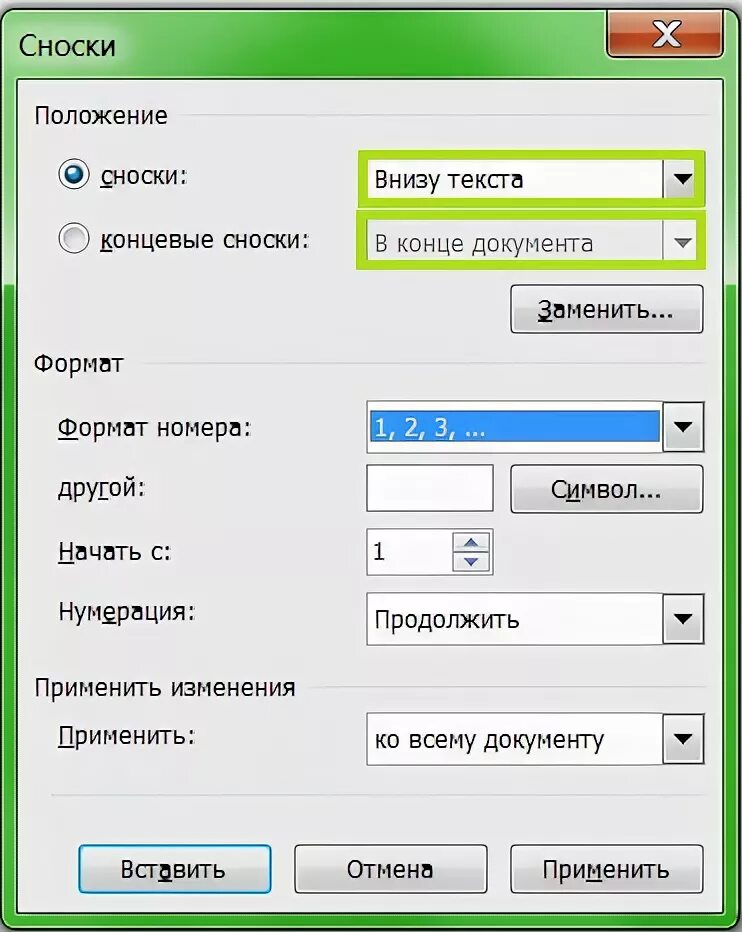Open the Применить scope dropdown

682,740
